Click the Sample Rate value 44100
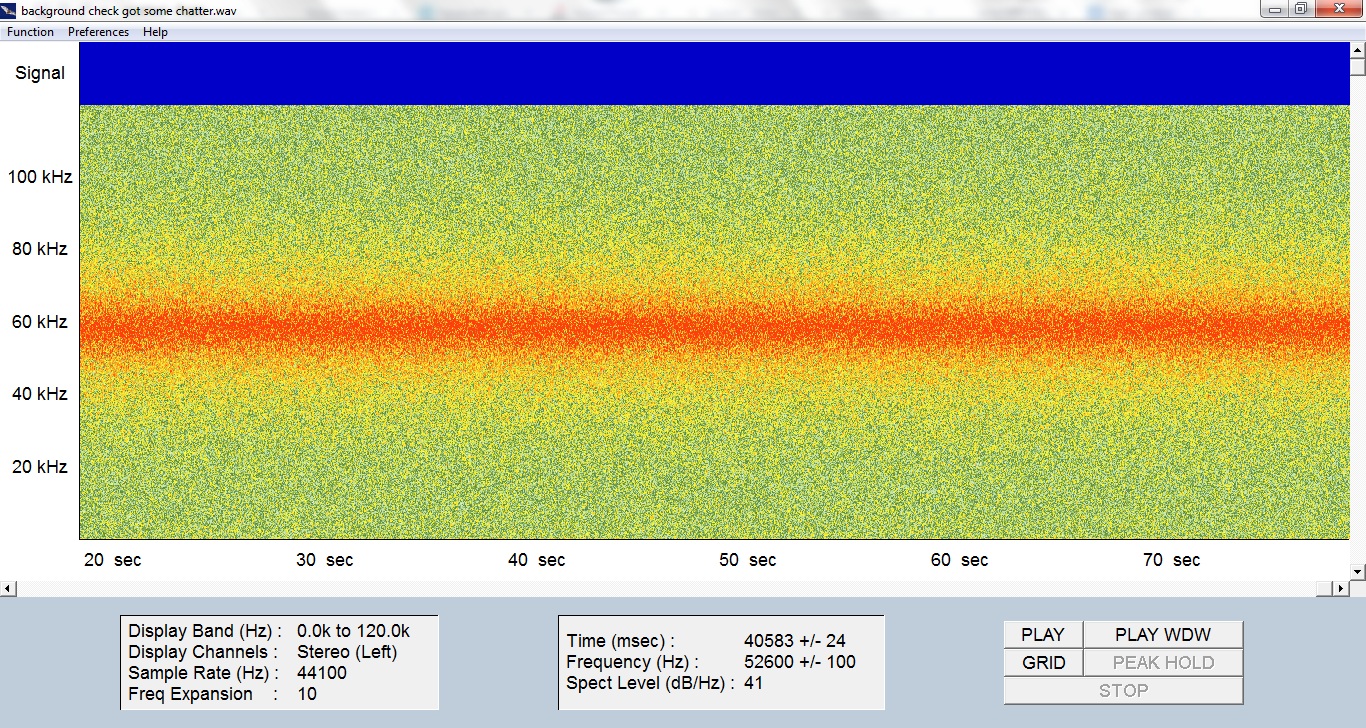1366x728 pixels. point(322,673)
